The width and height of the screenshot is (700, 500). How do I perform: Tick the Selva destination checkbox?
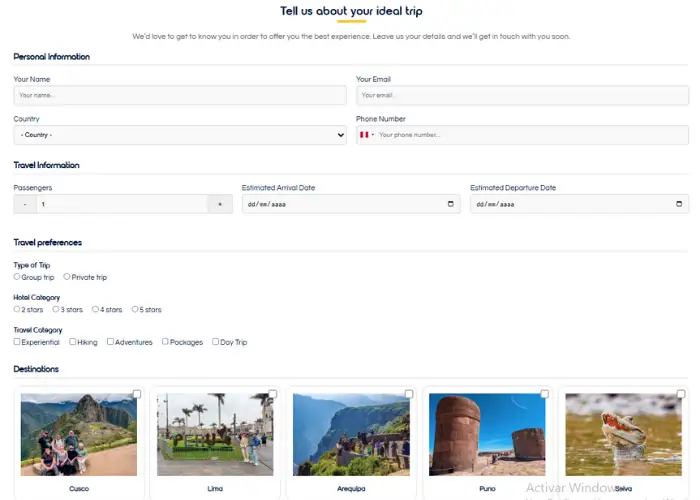point(681,394)
